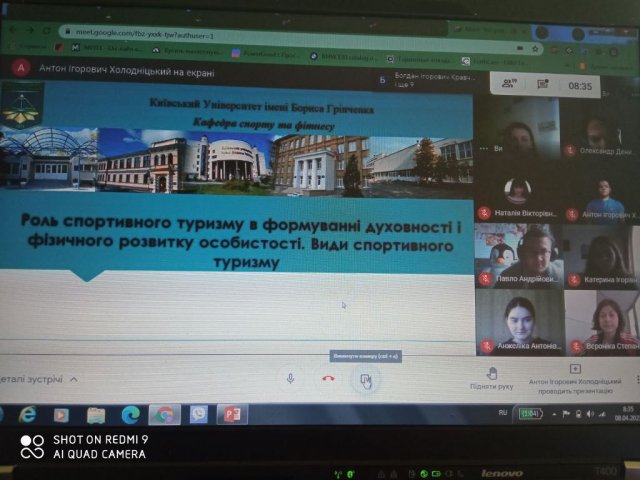The image size is (640, 480).
Task: Expand meeting details 'деталі зустрічі' chevron
Action: pos(74,379)
